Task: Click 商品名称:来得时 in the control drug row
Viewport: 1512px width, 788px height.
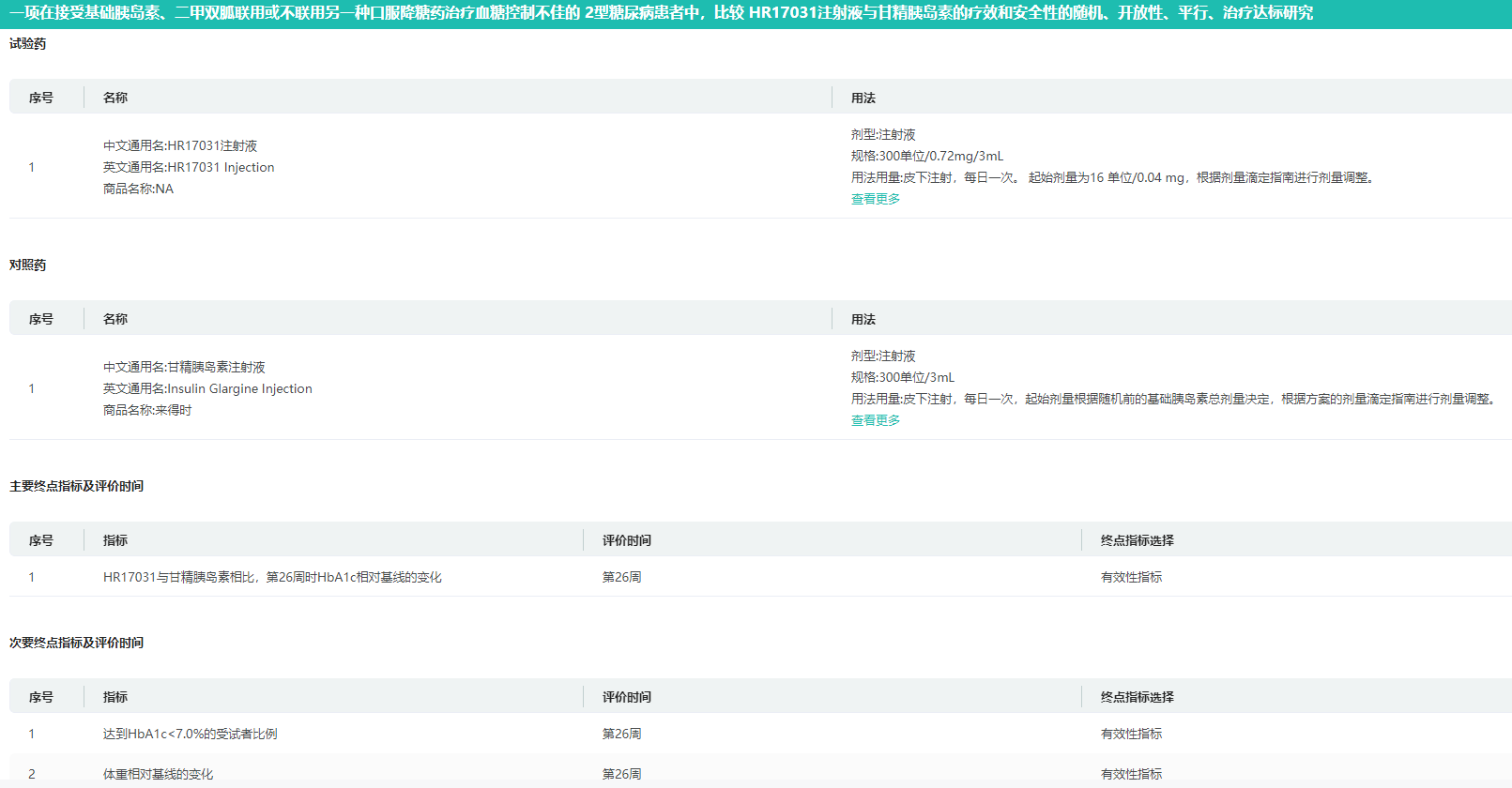Action: coord(146,410)
